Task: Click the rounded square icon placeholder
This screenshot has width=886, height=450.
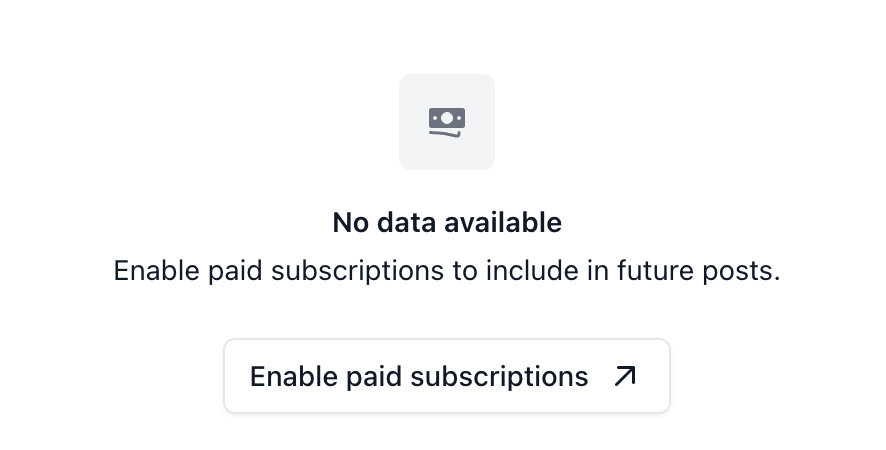Action: [x=447, y=122]
